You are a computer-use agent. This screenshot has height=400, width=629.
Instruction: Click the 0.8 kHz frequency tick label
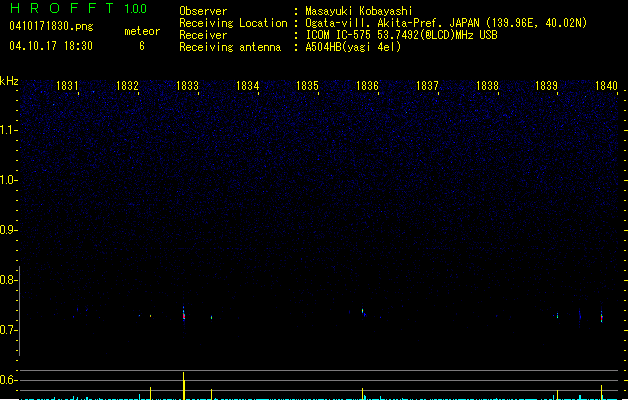coord(7,280)
